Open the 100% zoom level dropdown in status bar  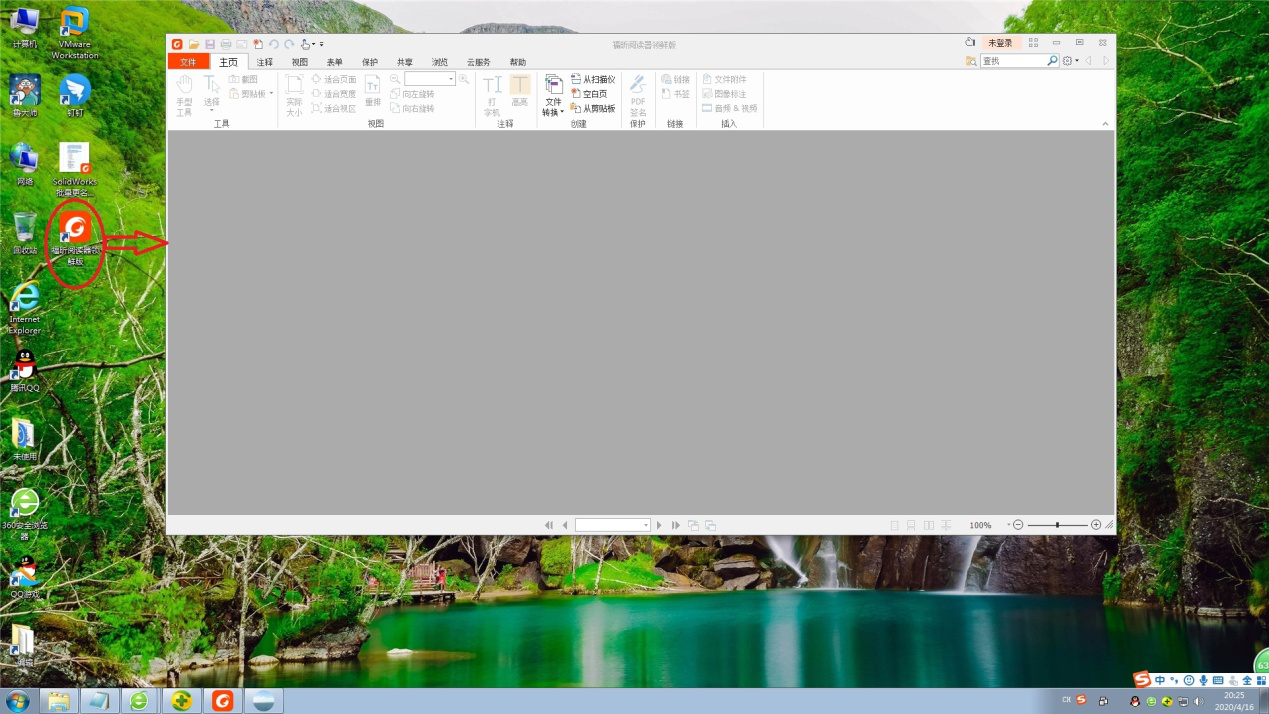click(1008, 525)
